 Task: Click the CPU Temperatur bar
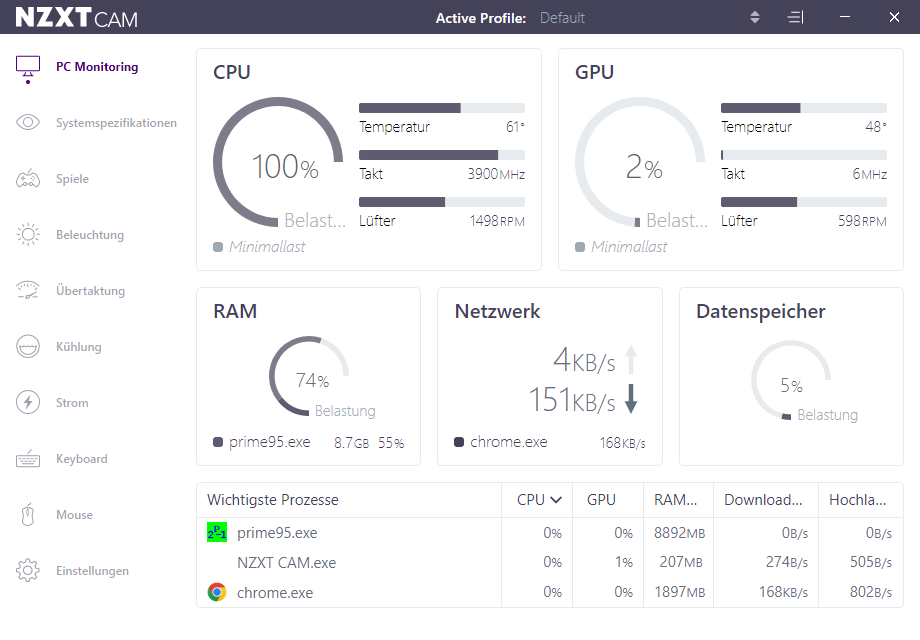442,108
